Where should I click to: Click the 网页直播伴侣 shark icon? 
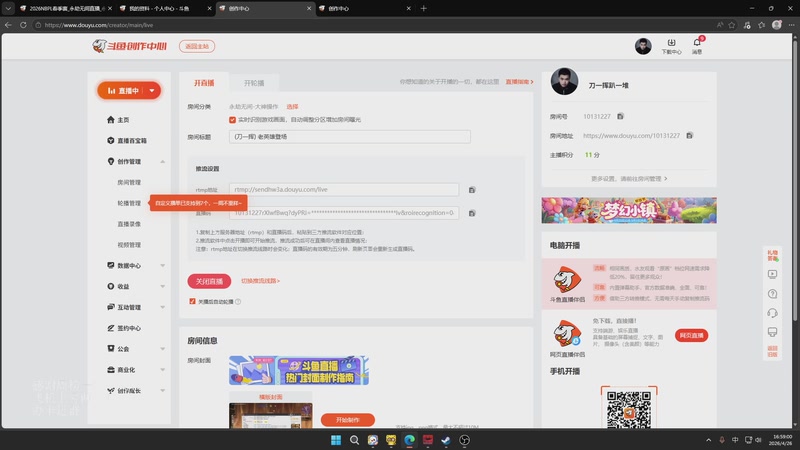pyautogui.click(x=567, y=334)
